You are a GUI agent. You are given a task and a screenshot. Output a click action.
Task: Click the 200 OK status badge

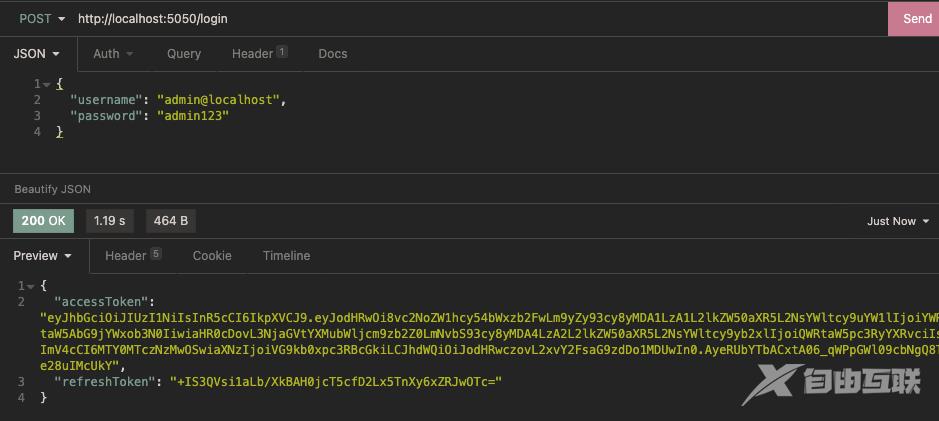[x=43, y=221]
